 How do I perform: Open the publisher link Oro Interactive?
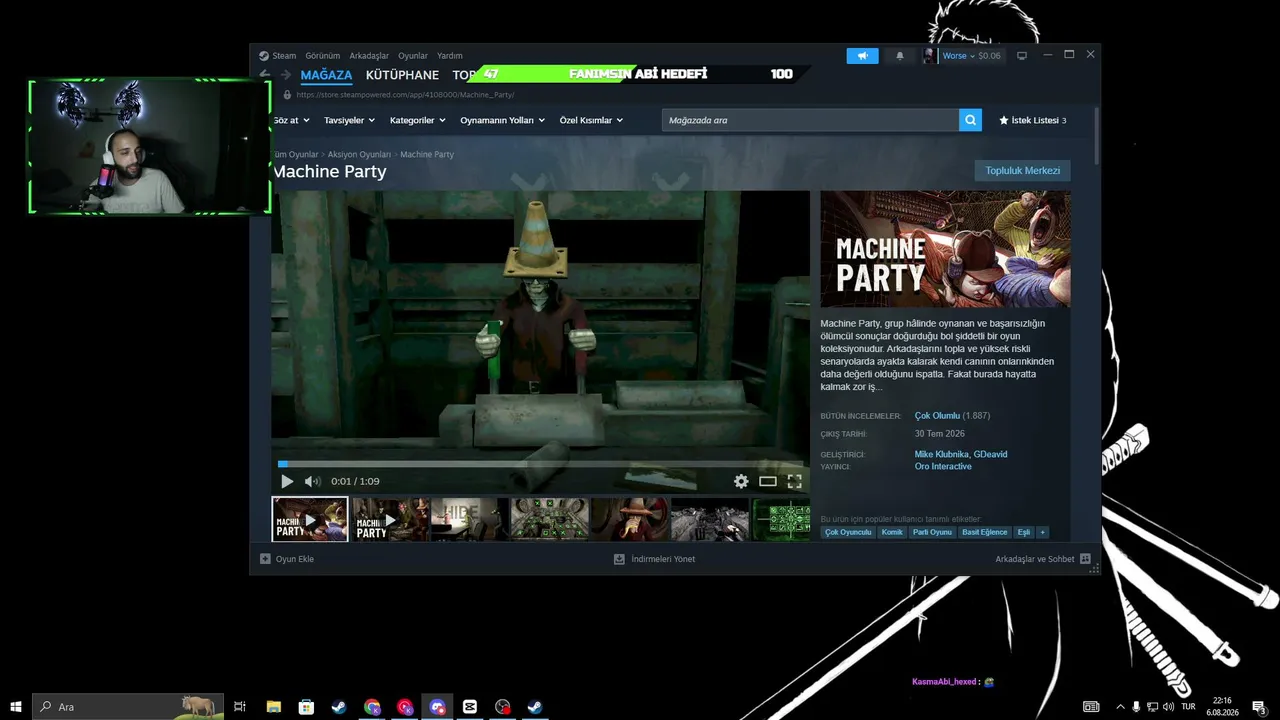coord(943,467)
